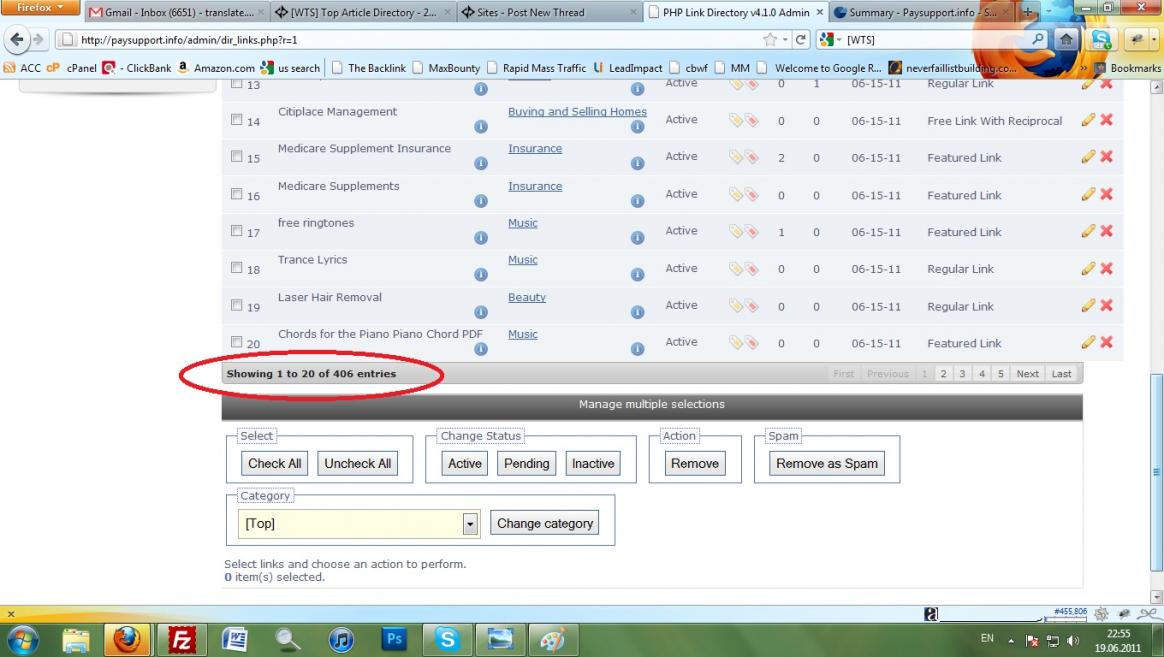The width and height of the screenshot is (1164, 657).
Task: Open Buying and Selling Homes category link
Action: click(577, 111)
